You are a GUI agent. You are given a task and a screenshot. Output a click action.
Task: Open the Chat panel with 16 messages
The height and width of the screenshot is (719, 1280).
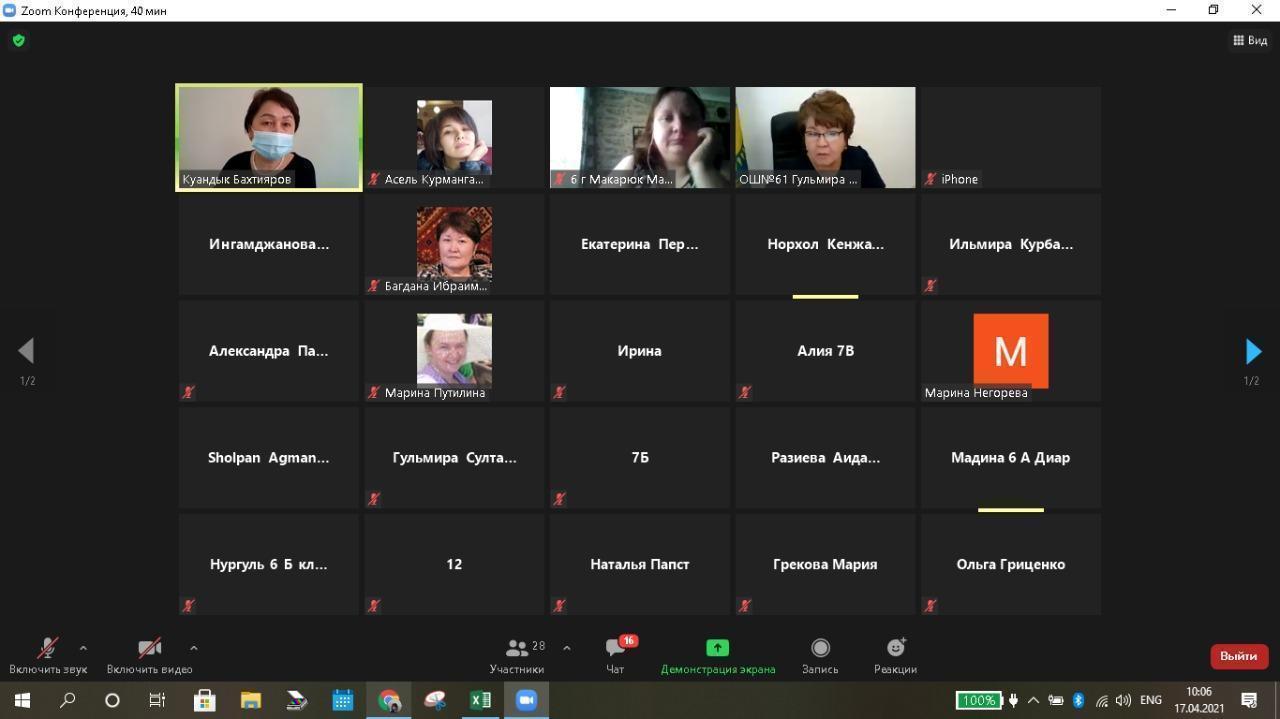tap(615, 649)
